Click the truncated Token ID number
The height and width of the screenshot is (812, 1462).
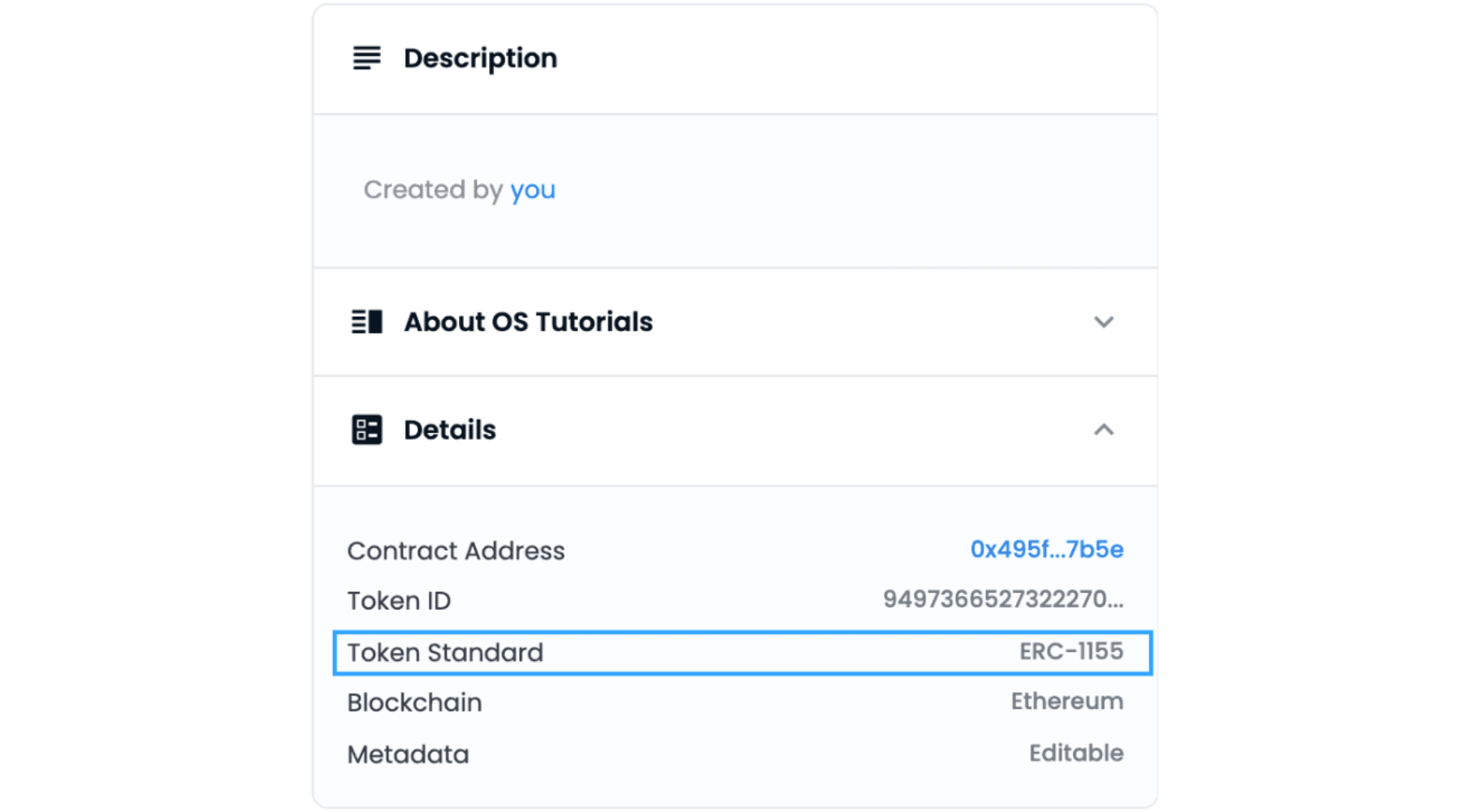tap(1002, 599)
